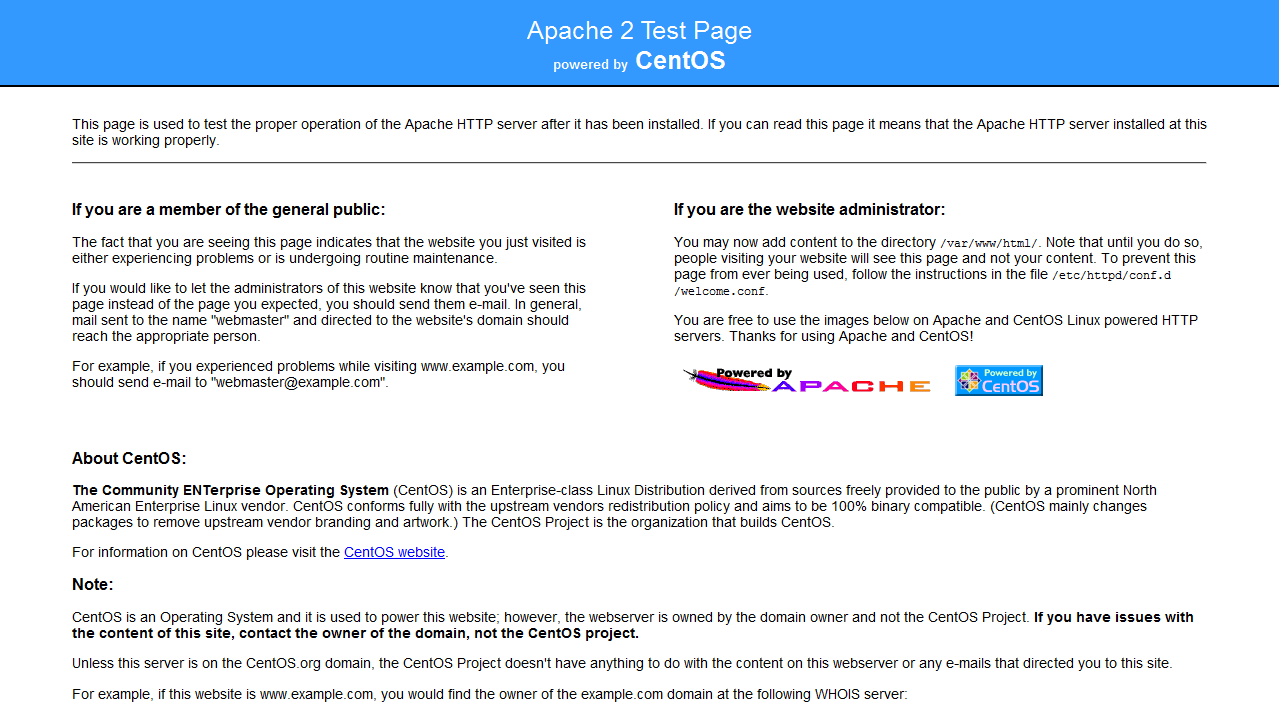This screenshot has width=1279, height=710.
Task: Click the "About CentOS:" heading
Action: click(x=129, y=459)
